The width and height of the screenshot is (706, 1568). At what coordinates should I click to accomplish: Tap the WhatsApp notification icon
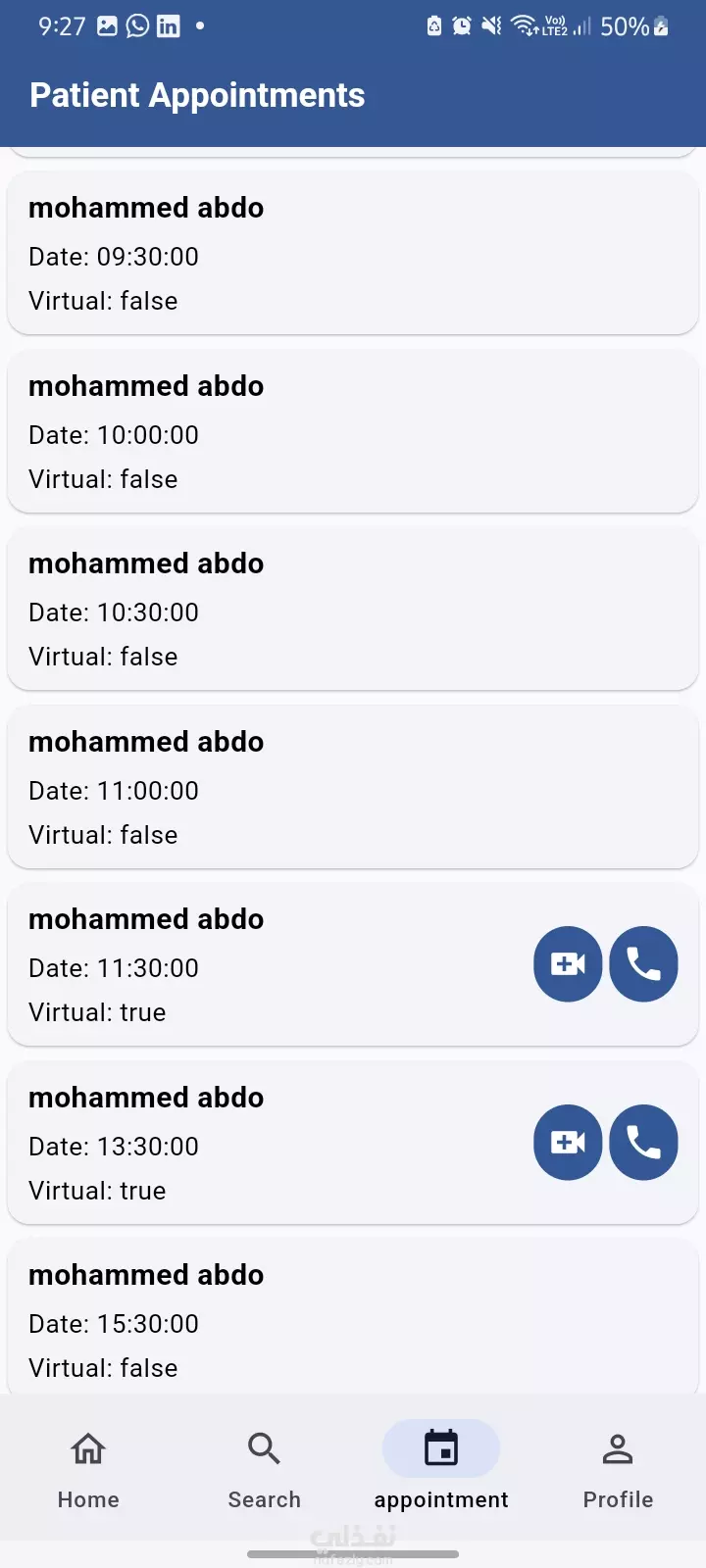click(138, 26)
